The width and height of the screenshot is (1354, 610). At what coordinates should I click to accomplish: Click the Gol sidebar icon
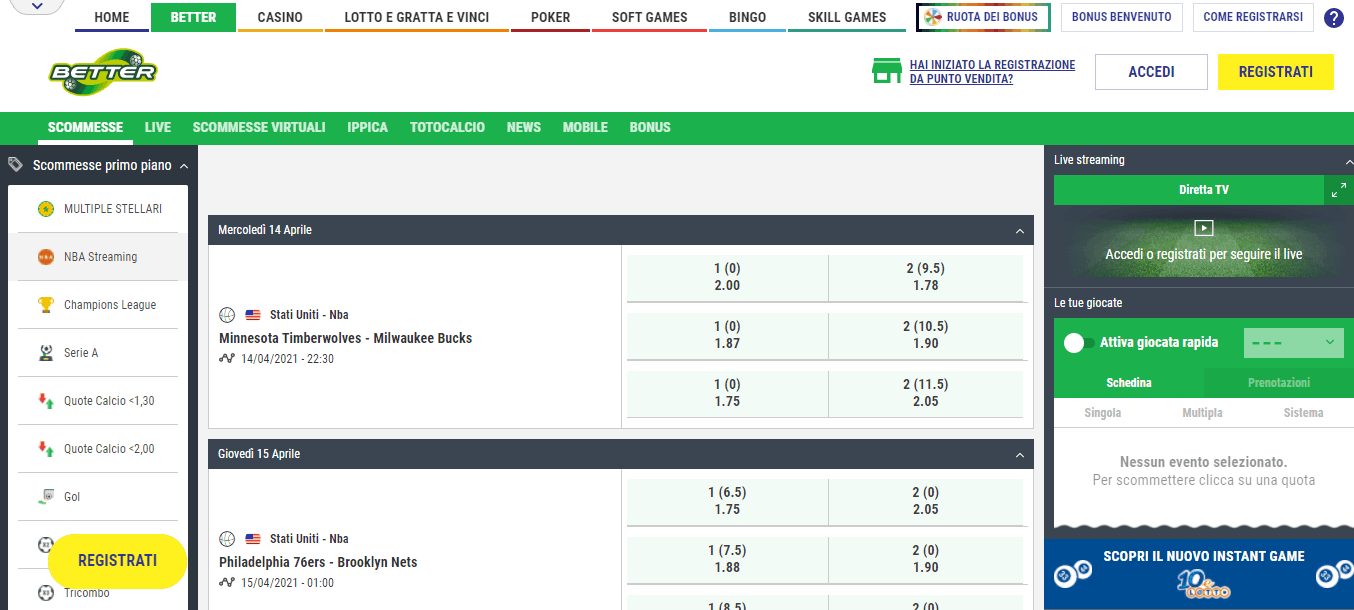[x=45, y=497]
